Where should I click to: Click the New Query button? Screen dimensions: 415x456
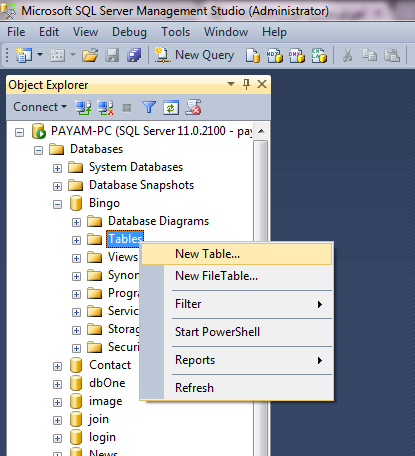(194, 55)
